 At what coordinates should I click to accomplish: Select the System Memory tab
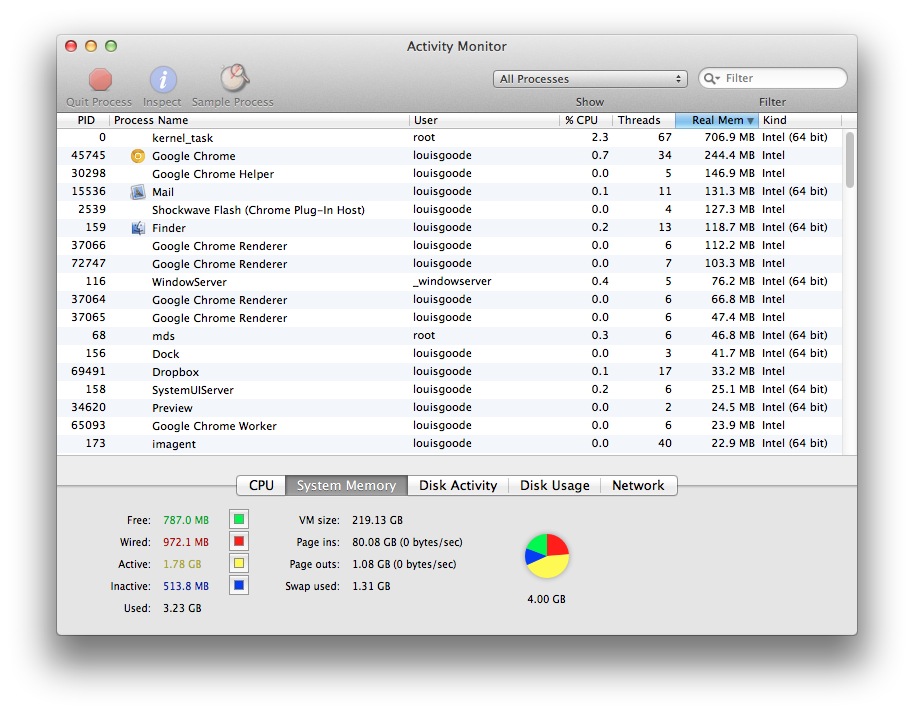click(x=346, y=486)
